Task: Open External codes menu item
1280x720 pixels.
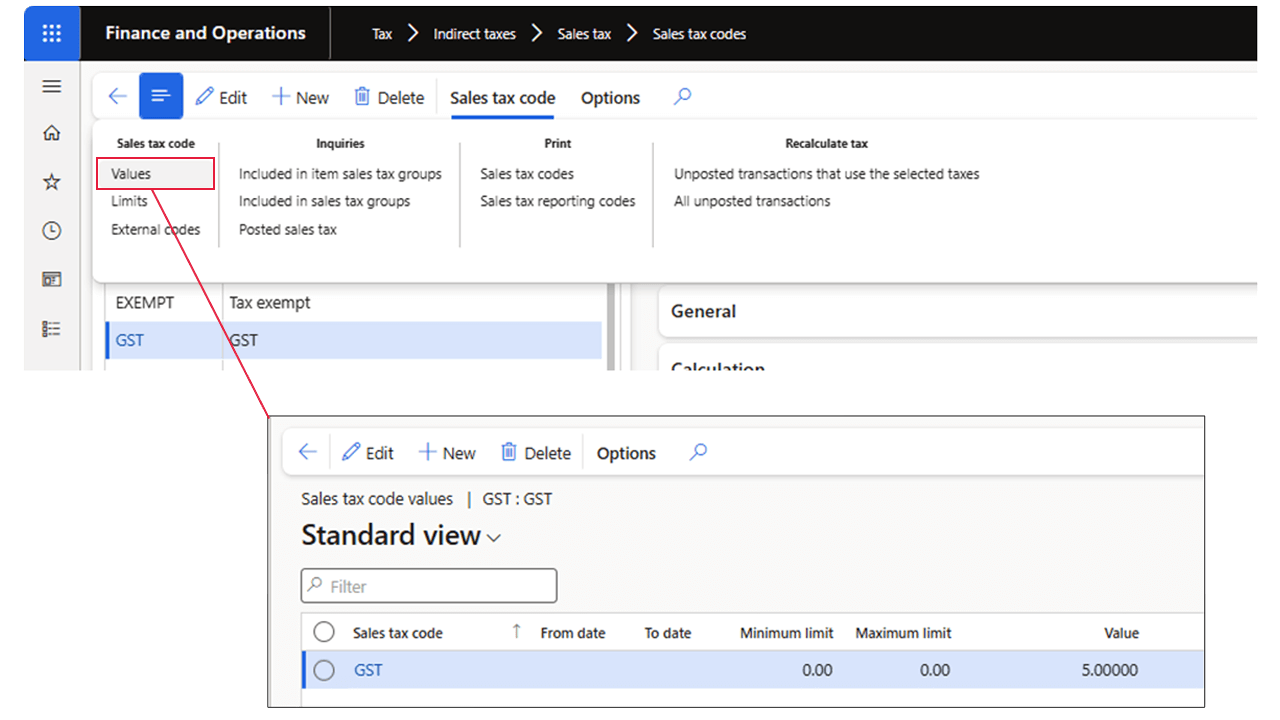Action: point(155,229)
